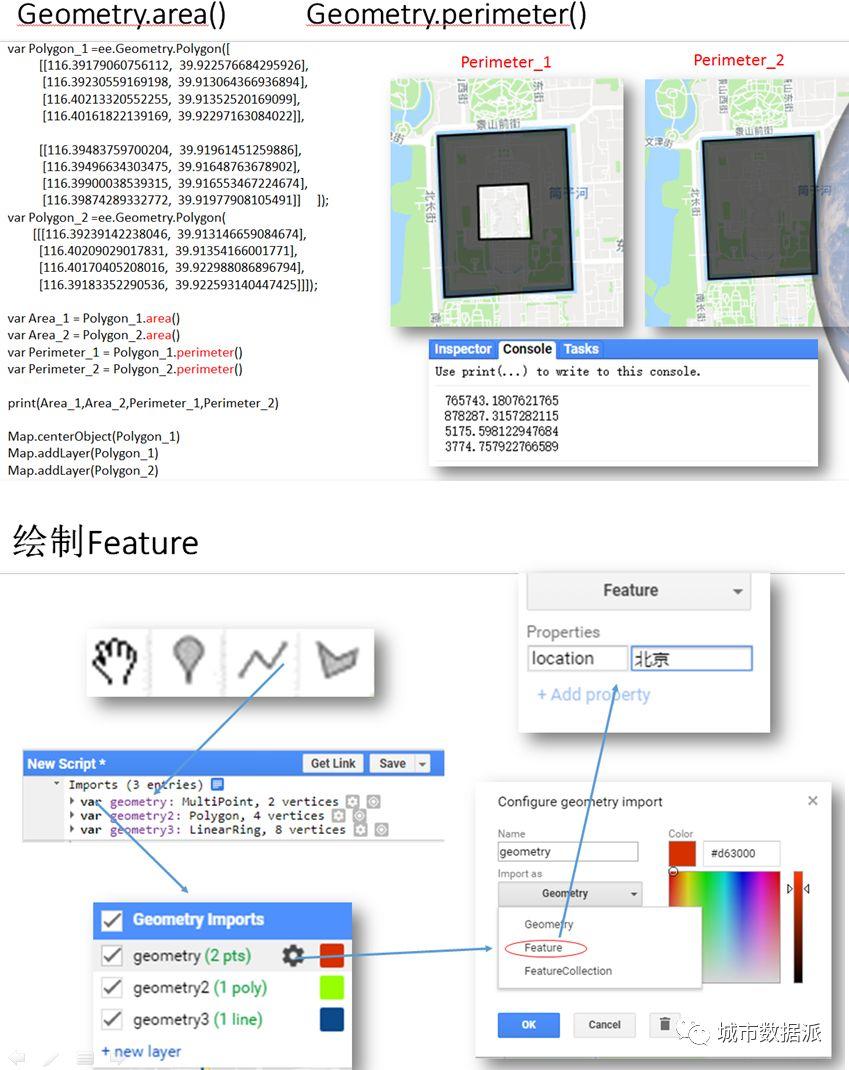Image resolution: width=849 pixels, height=1070 pixels.
Task: Select the point marker drawing tool
Action: (x=188, y=659)
